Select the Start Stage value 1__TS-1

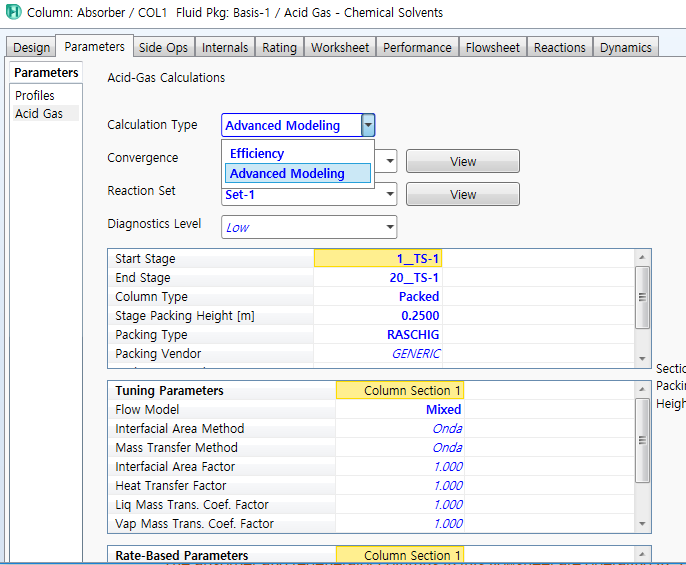[378, 259]
